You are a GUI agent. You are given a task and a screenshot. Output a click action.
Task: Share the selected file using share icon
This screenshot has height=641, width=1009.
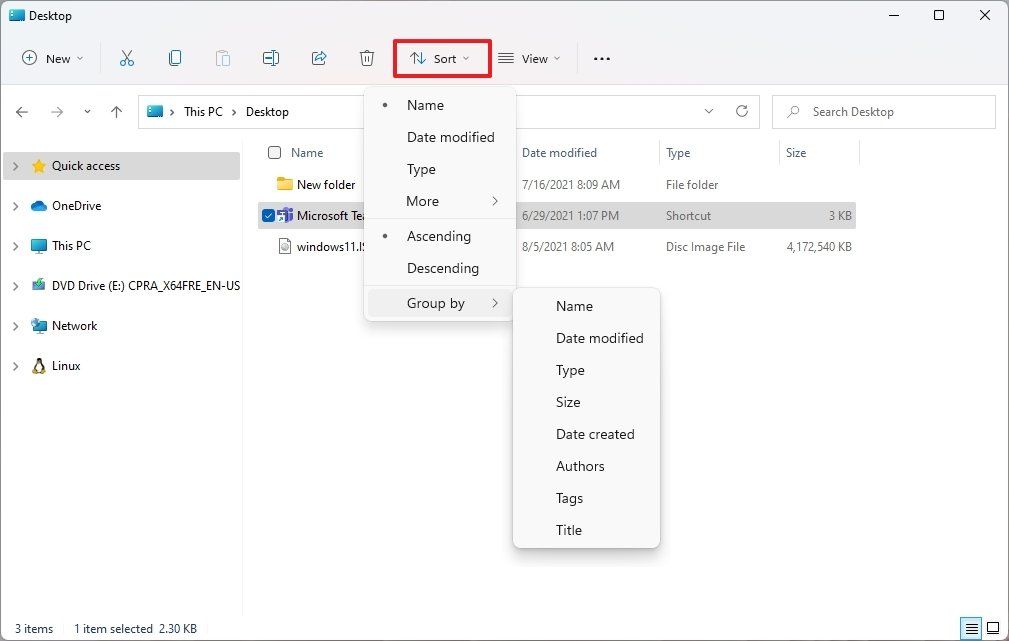pos(318,58)
